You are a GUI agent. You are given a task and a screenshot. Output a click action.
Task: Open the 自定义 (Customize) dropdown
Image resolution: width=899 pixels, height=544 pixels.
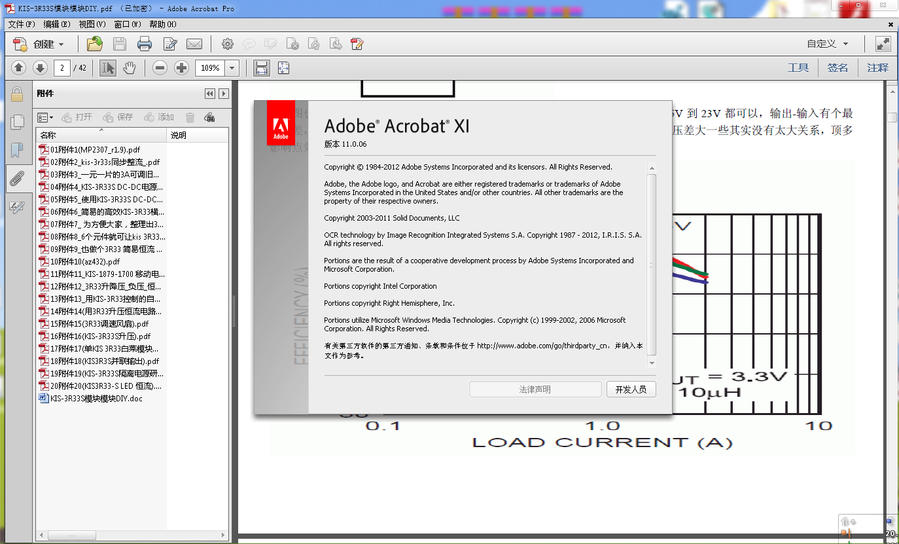tap(828, 44)
